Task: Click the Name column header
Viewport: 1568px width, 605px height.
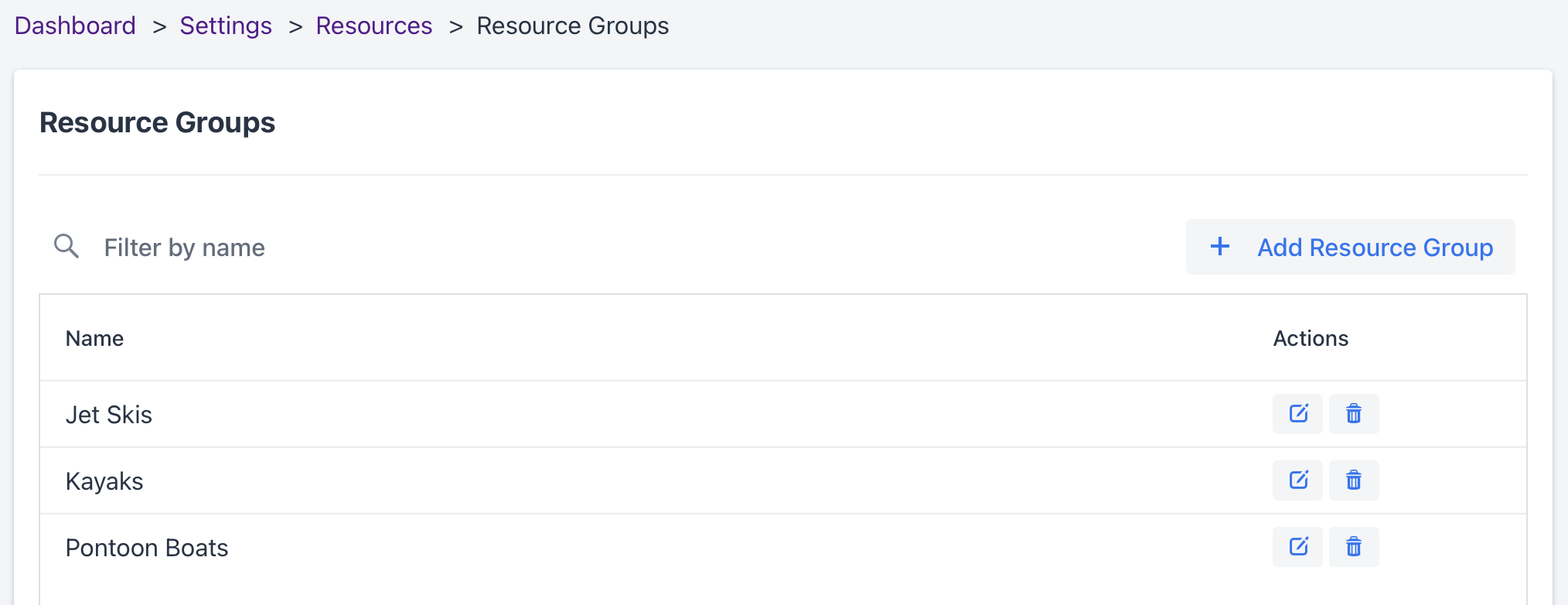Action: (94, 338)
